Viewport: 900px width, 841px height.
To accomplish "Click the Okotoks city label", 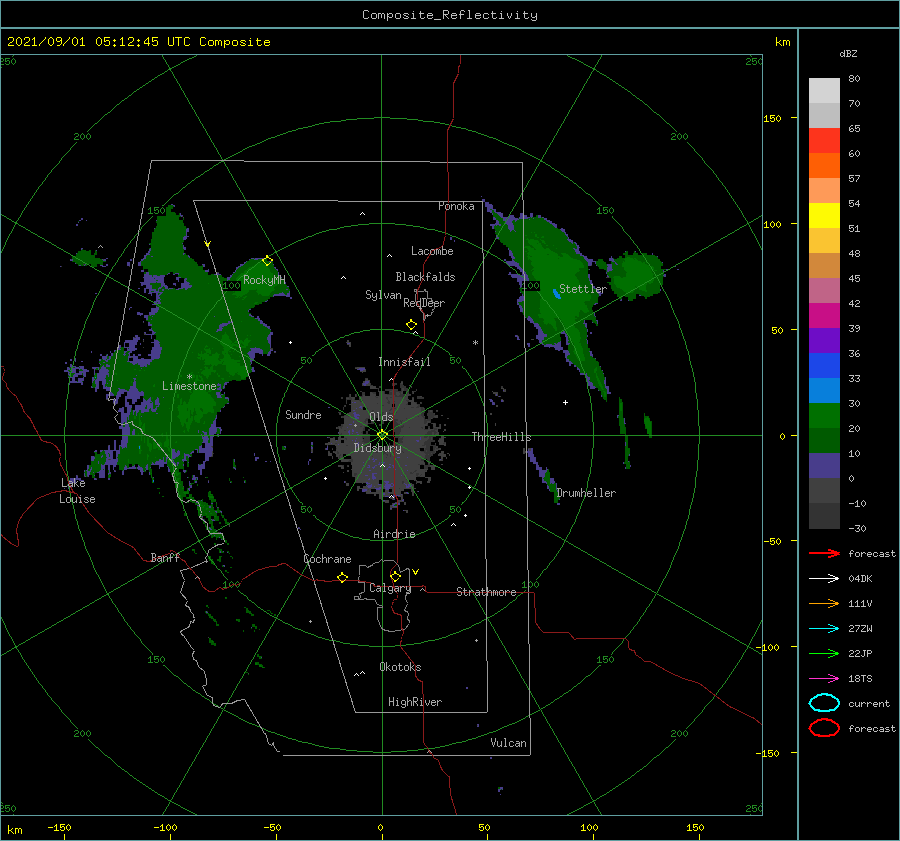I will point(400,667).
